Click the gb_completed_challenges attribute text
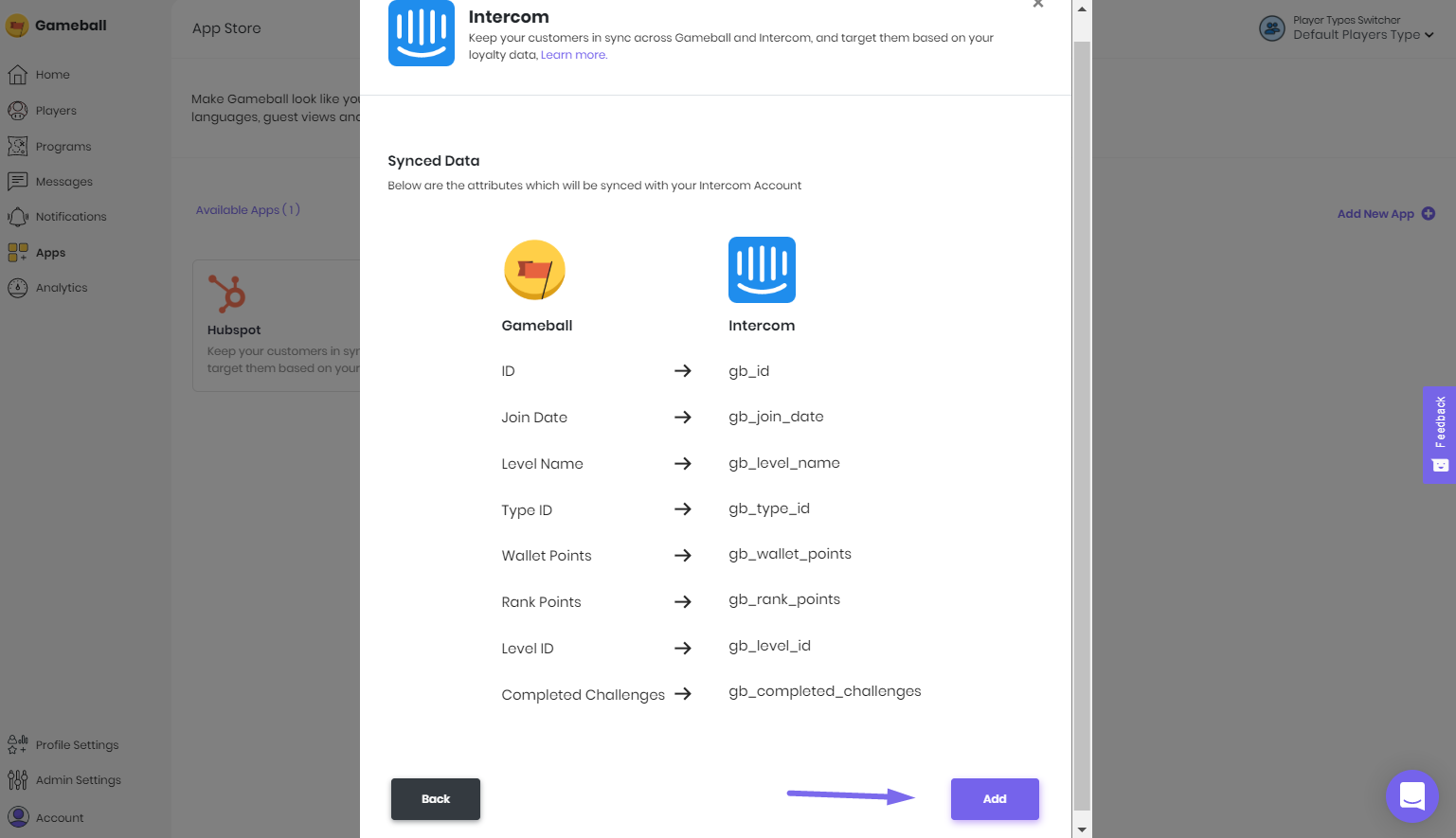 click(824, 691)
